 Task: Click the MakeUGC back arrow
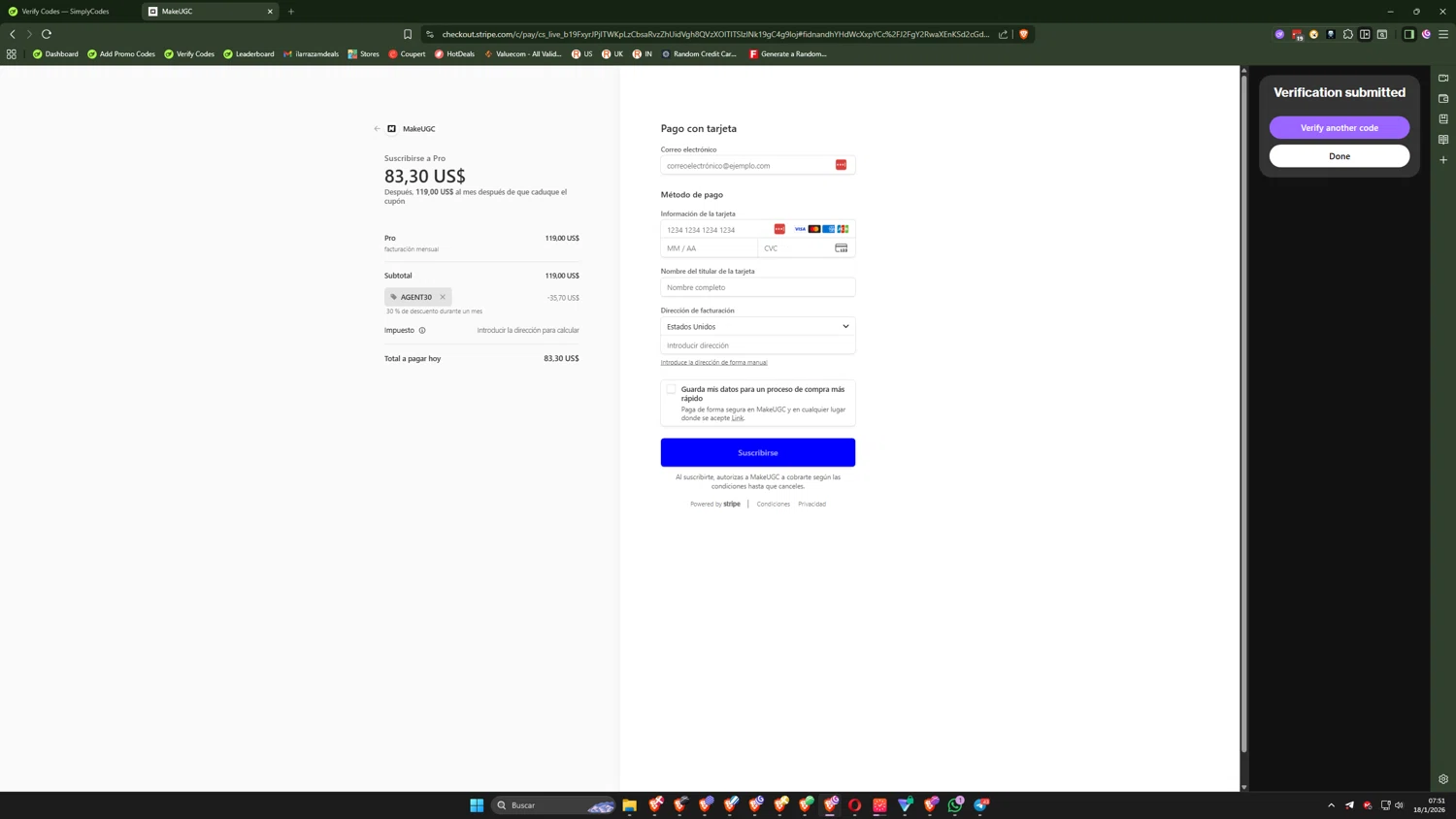(x=378, y=128)
